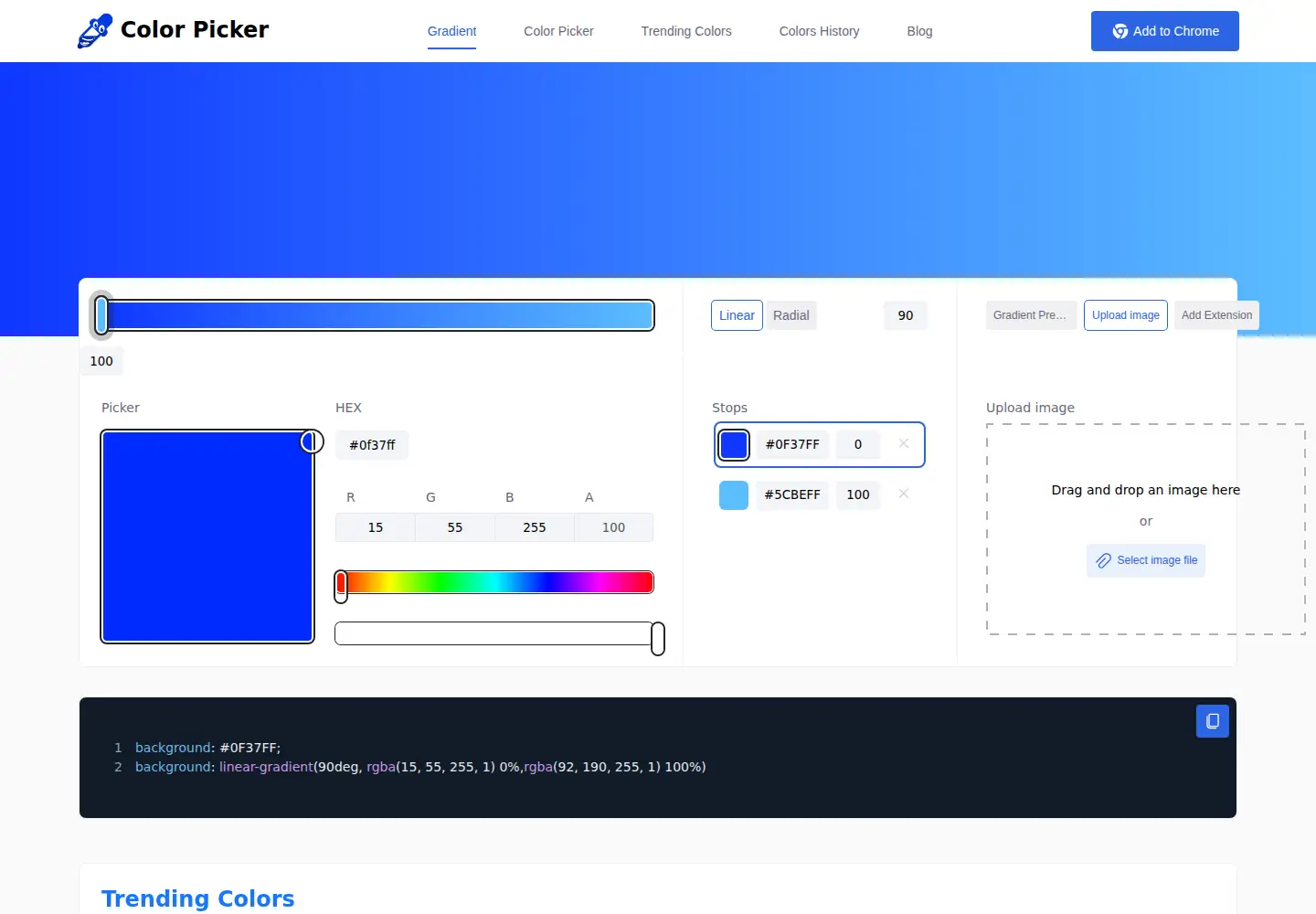Edit the #5CBEFF stop hex field
Viewport: 1316px width, 914px height.
(792, 494)
